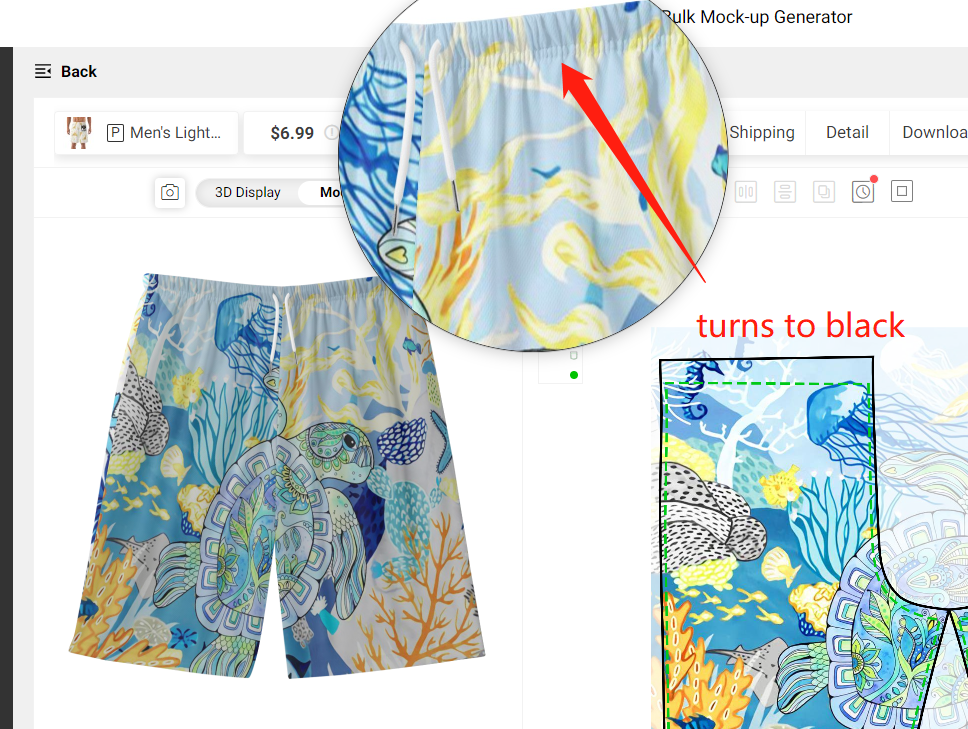Click the info icon next to $6.99
Viewport: 968px width, 729px height.
click(332, 133)
